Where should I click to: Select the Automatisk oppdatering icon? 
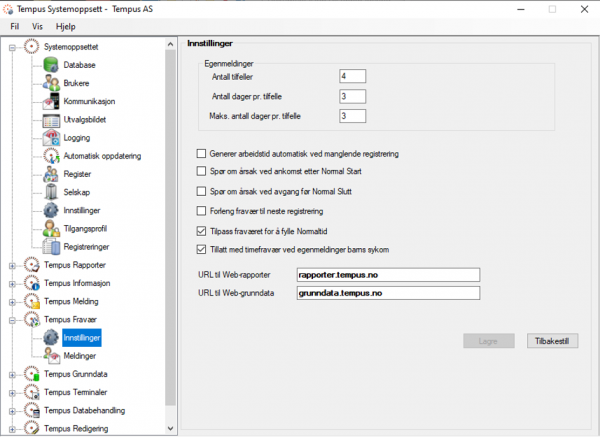(50, 156)
